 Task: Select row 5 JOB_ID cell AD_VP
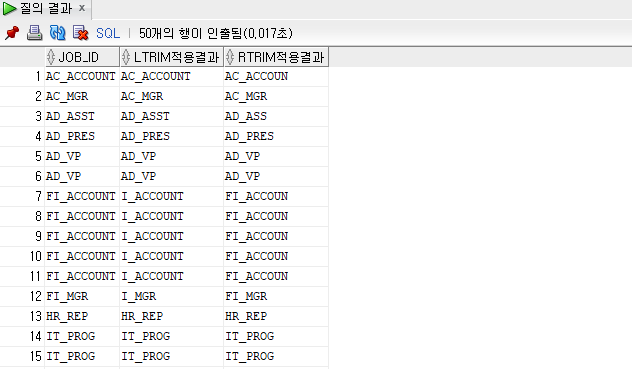(82, 156)
